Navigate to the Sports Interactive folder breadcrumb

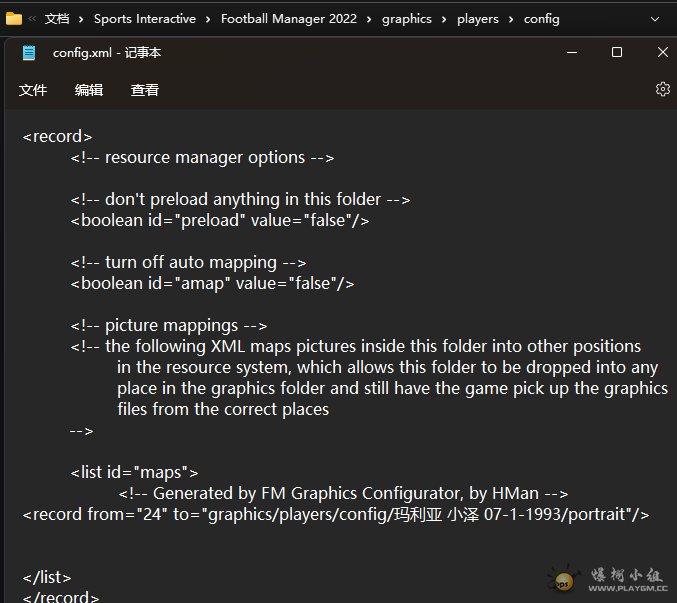(x=144, y=19)
